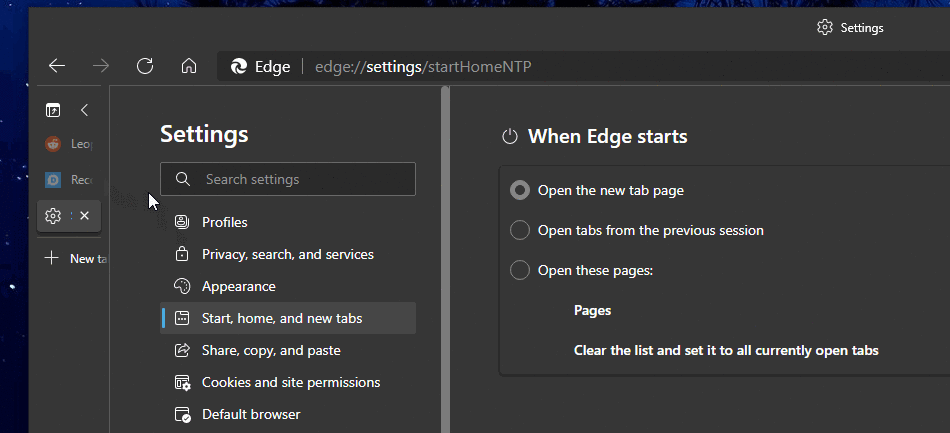The width and height of the screenshot is (950, 433).
Task: Open Profiles settings section
Action: pos(288,222)
